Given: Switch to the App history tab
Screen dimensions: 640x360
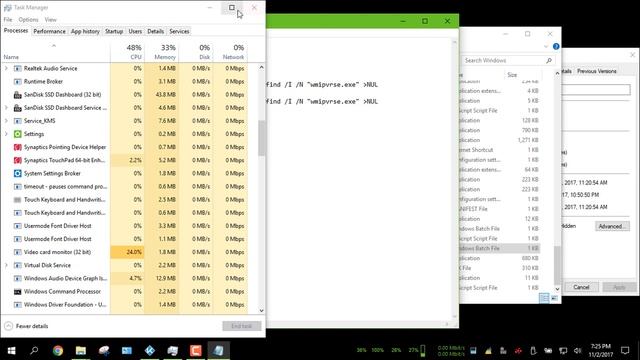Looking at the screenshot, I should [x=85, y=31].
